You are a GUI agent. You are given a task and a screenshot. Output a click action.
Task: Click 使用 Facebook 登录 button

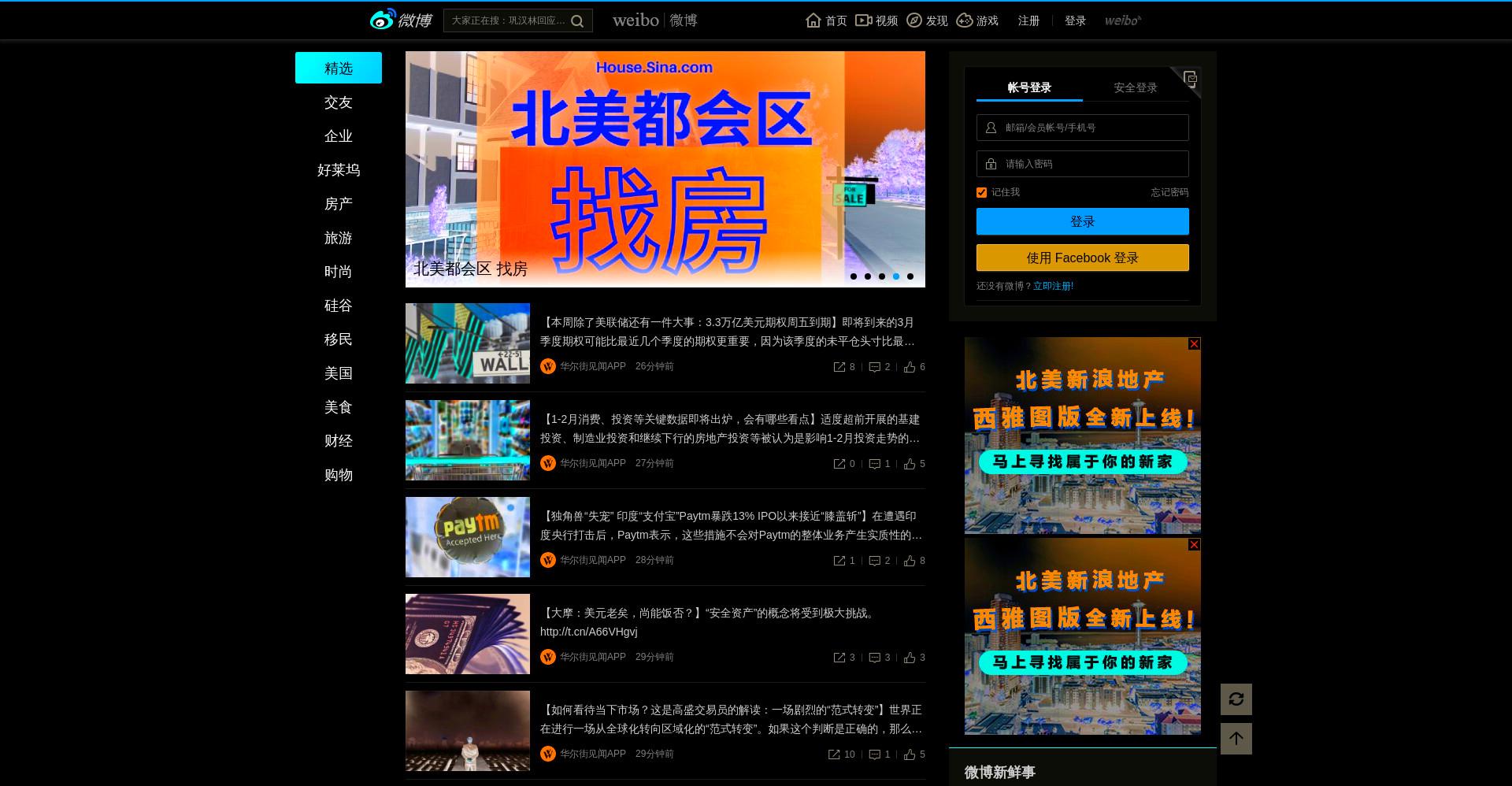(1083, 258)
